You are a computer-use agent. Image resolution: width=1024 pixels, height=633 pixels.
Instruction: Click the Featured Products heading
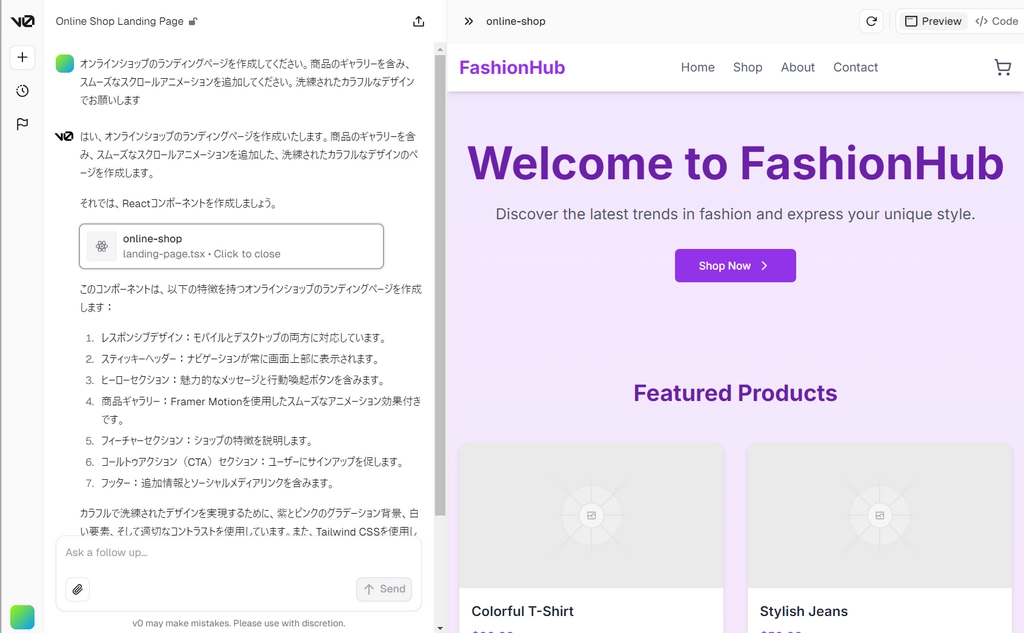pyautogui.click(x=735, y=393)
